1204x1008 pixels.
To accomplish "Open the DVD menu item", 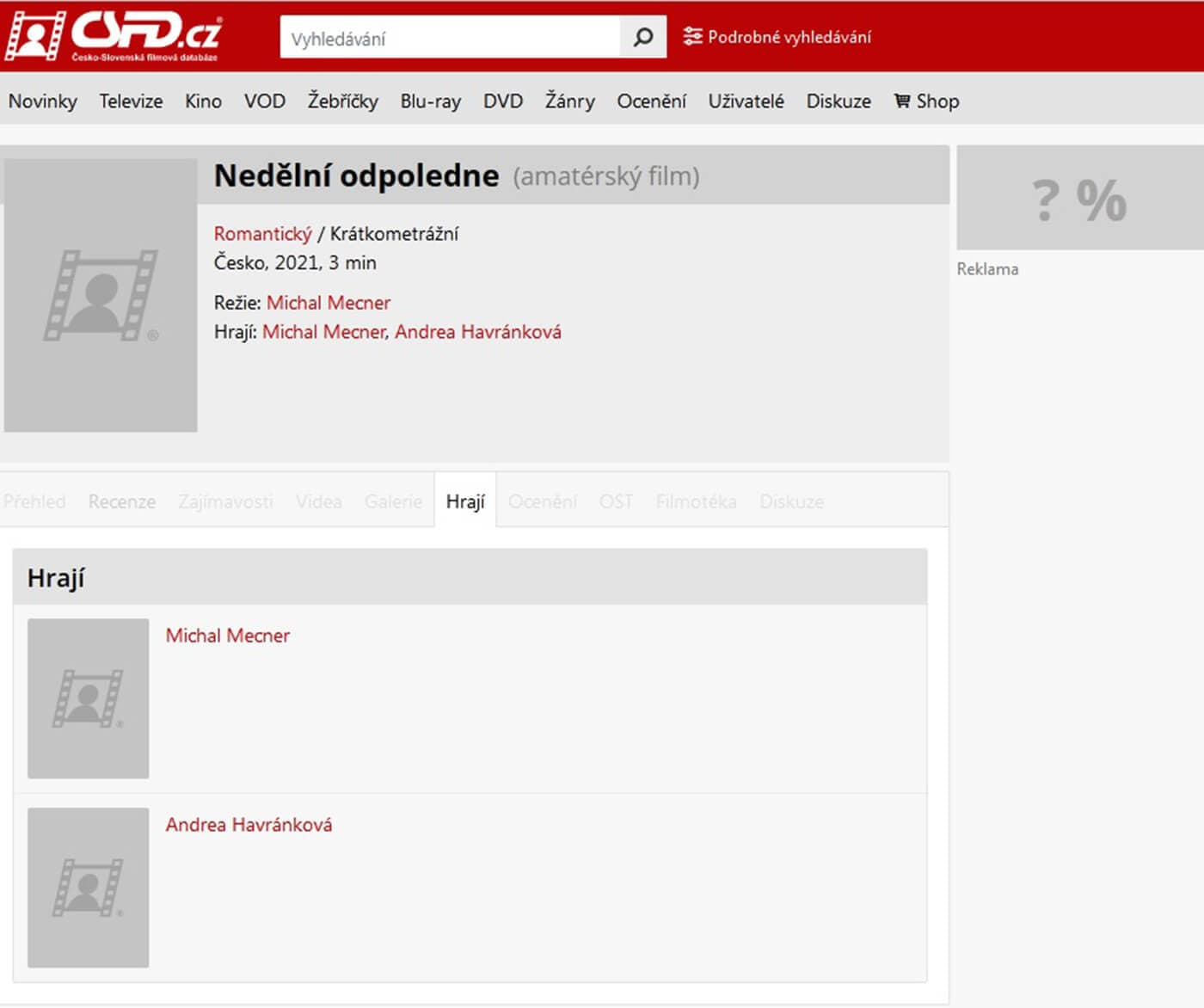I will point(503,101).
